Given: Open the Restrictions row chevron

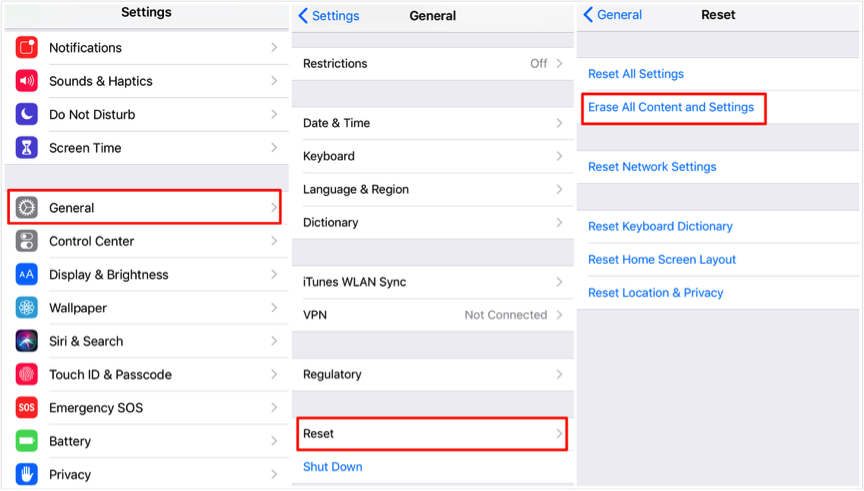Looking at the screenshot, I should pyautogui.click(x=559, y=64).
